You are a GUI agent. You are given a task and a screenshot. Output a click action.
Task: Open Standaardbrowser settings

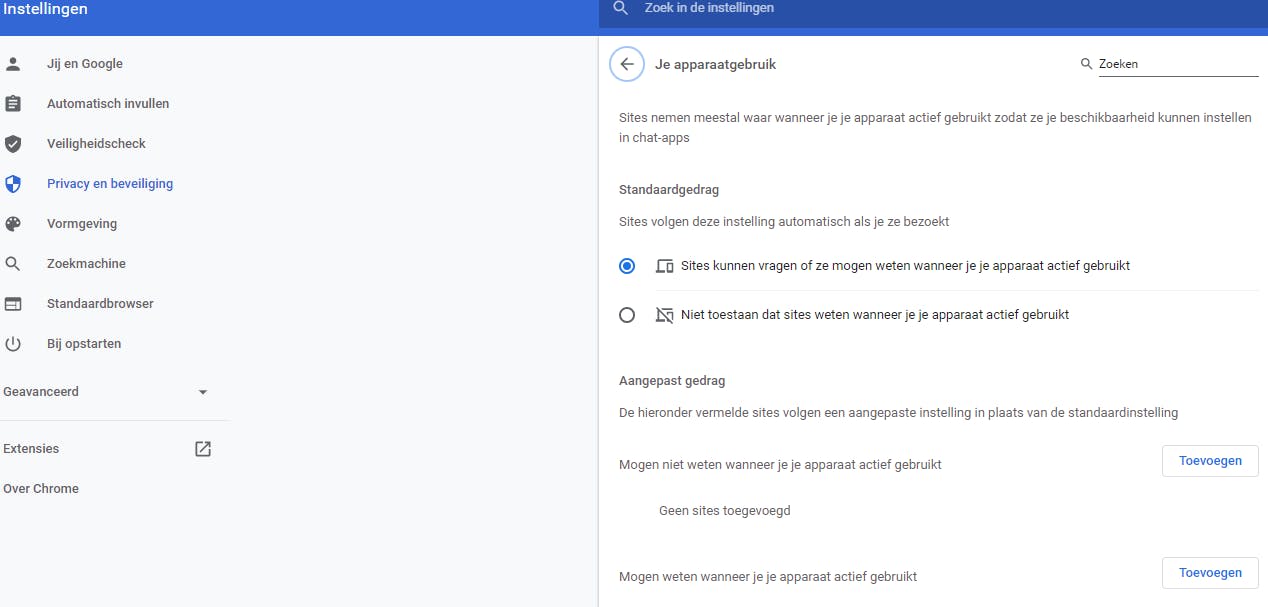(100, 304)
